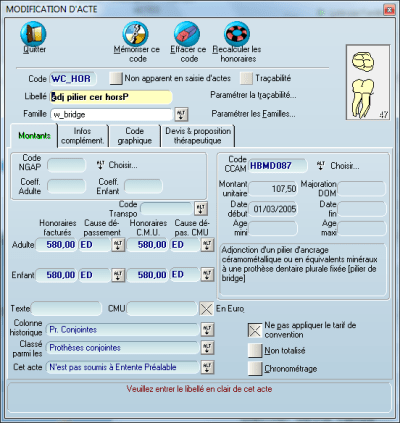Toggle the Non apparent en saisie d'actes checkbox
Image resolution: width=400 pixels, height=423 pixels.
tap(116, 78)
